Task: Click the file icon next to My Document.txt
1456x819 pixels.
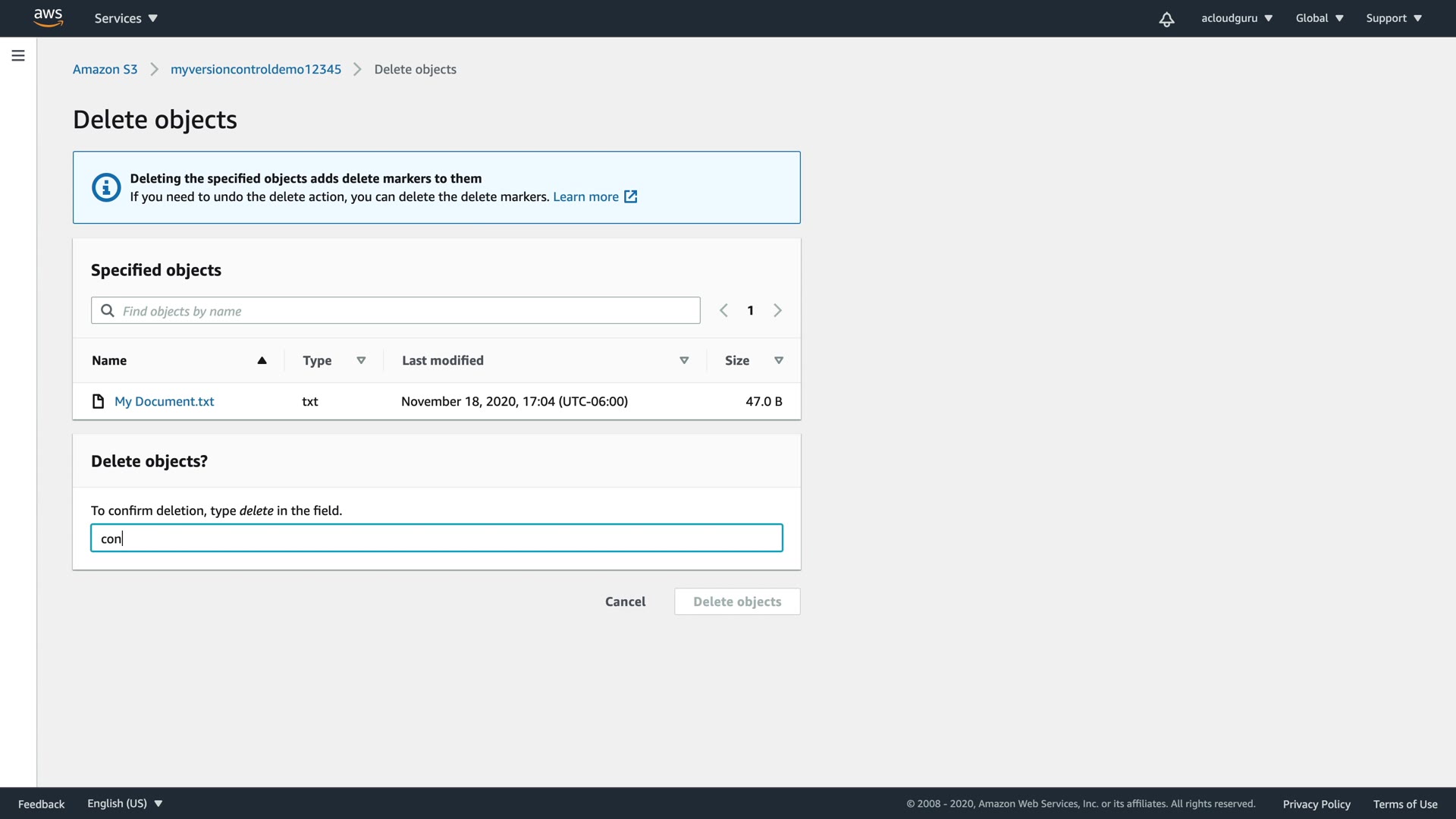Action: click(98, 401)
